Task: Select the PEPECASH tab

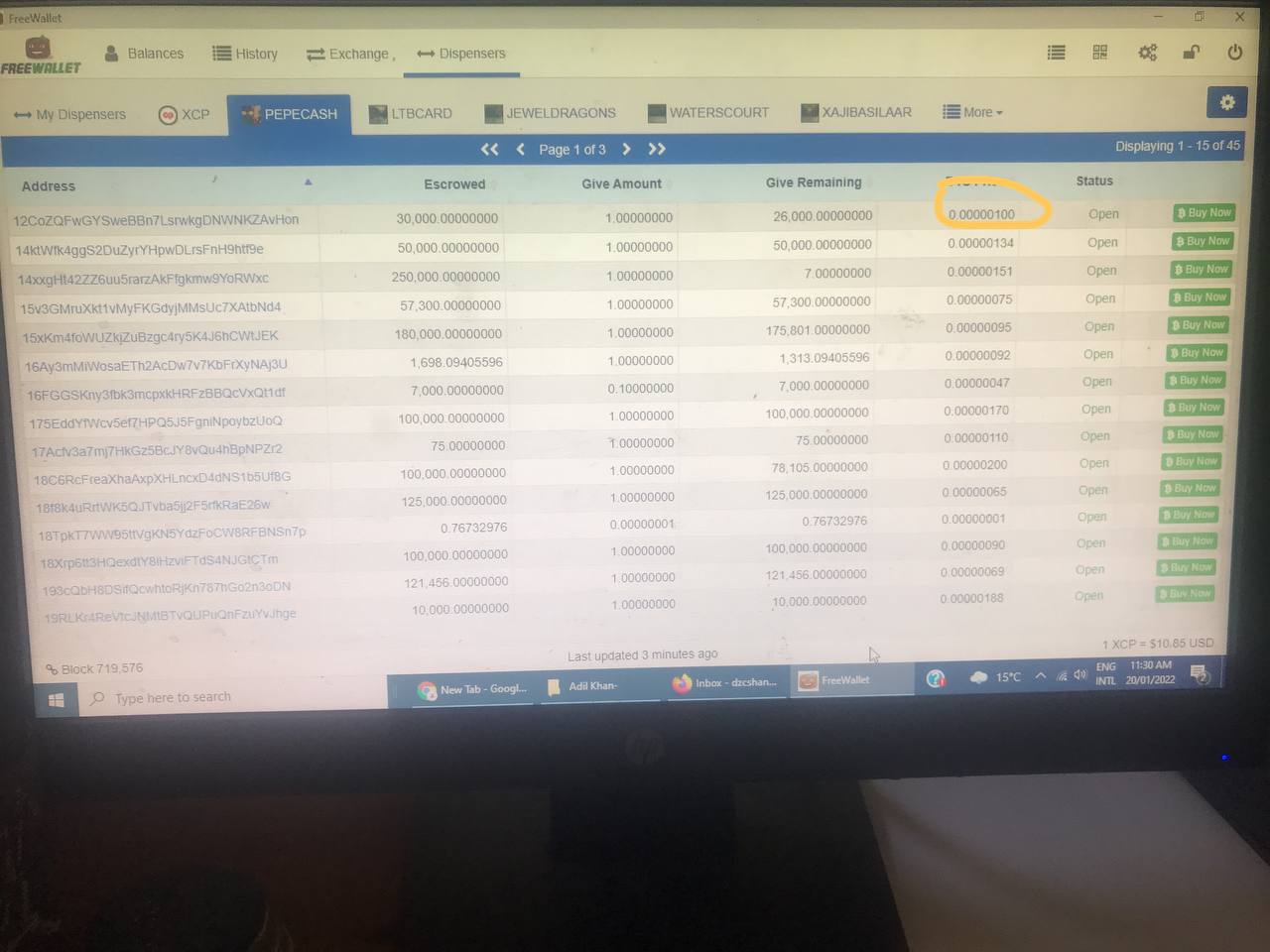Action: click(x=289, y=114)
